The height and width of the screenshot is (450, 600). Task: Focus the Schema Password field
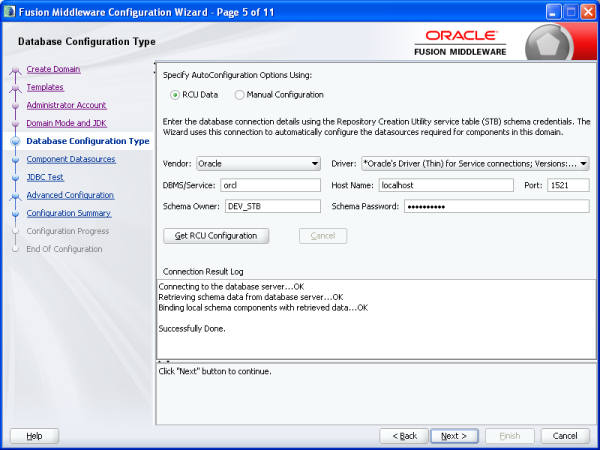coord(495,206)
